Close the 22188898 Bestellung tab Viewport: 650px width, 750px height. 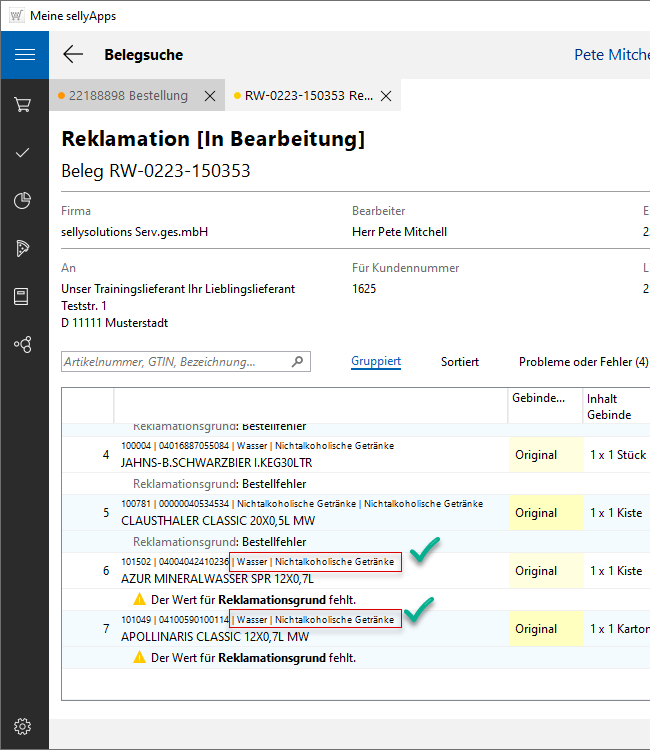pyautogui.click(x=210, y=96)
